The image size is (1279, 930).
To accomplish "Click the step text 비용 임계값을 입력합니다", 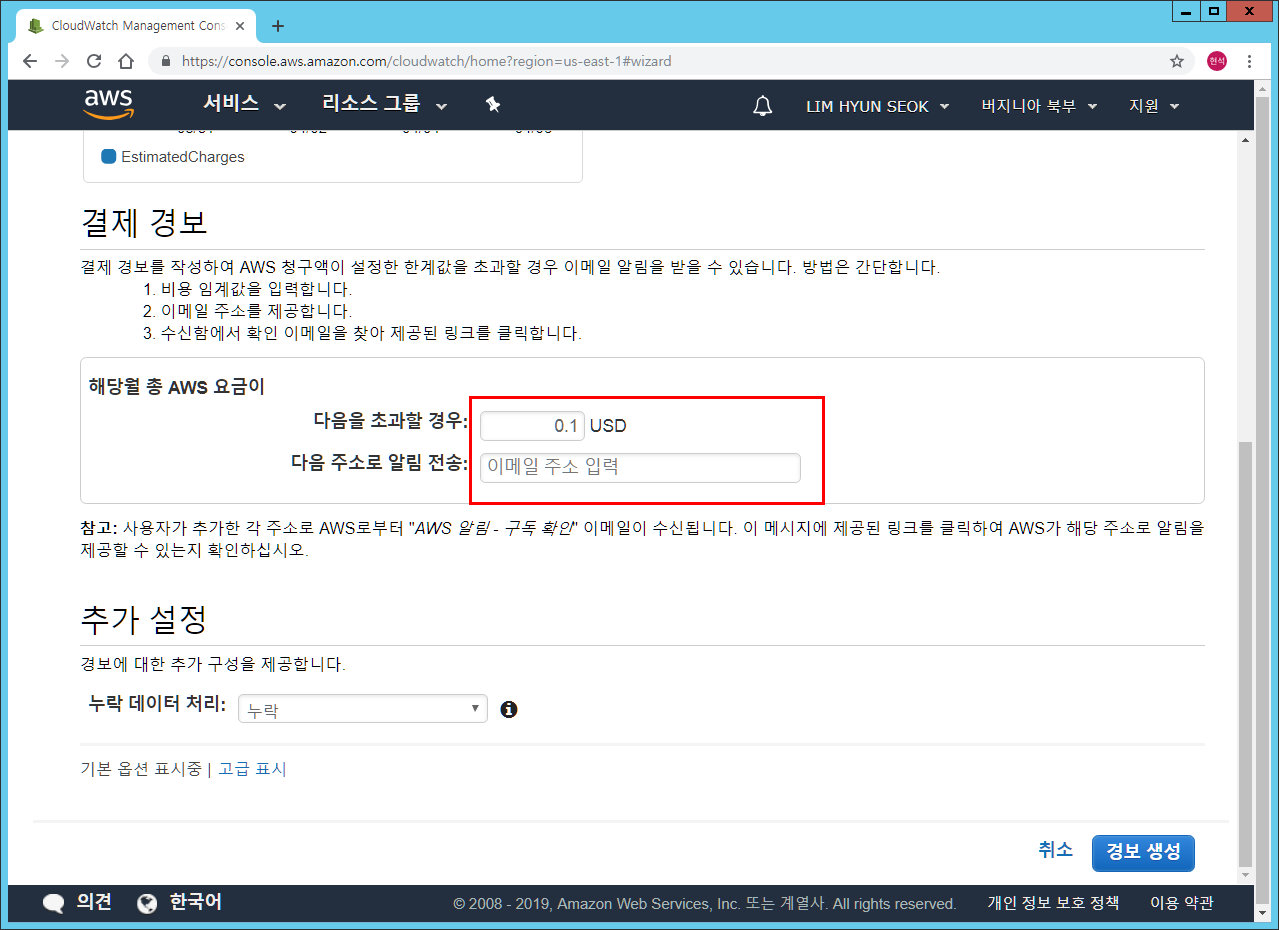I will [x=256, y=290].
